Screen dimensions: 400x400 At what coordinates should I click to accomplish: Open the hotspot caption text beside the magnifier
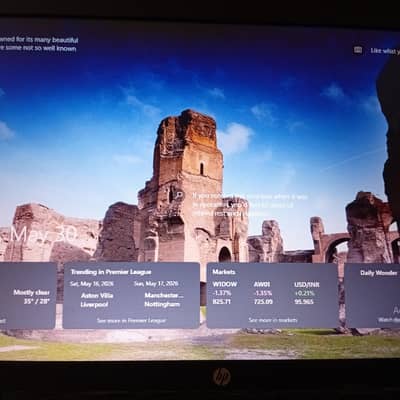249,204
